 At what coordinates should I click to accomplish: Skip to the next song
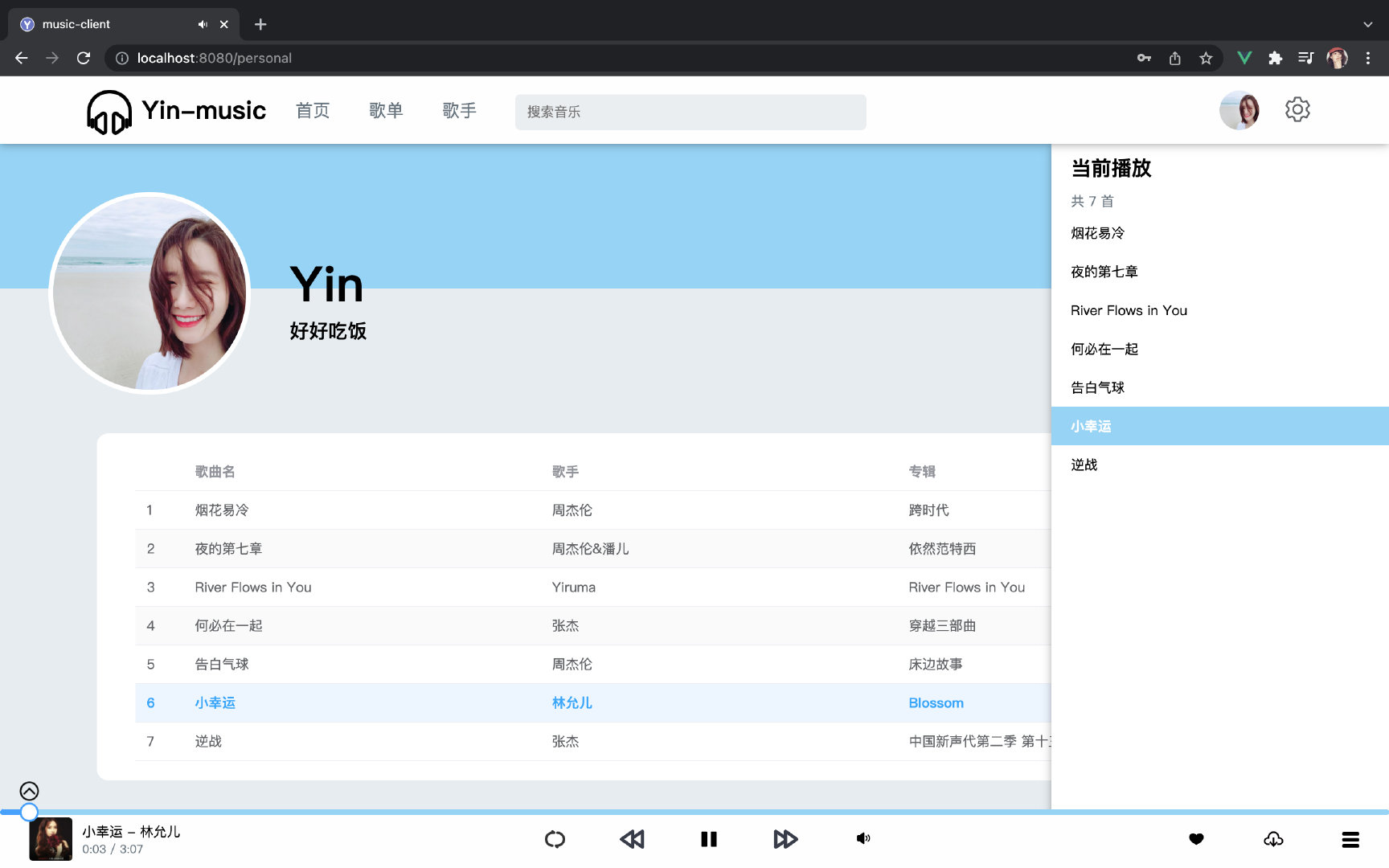pyautogui.click(x=785, y=839)
